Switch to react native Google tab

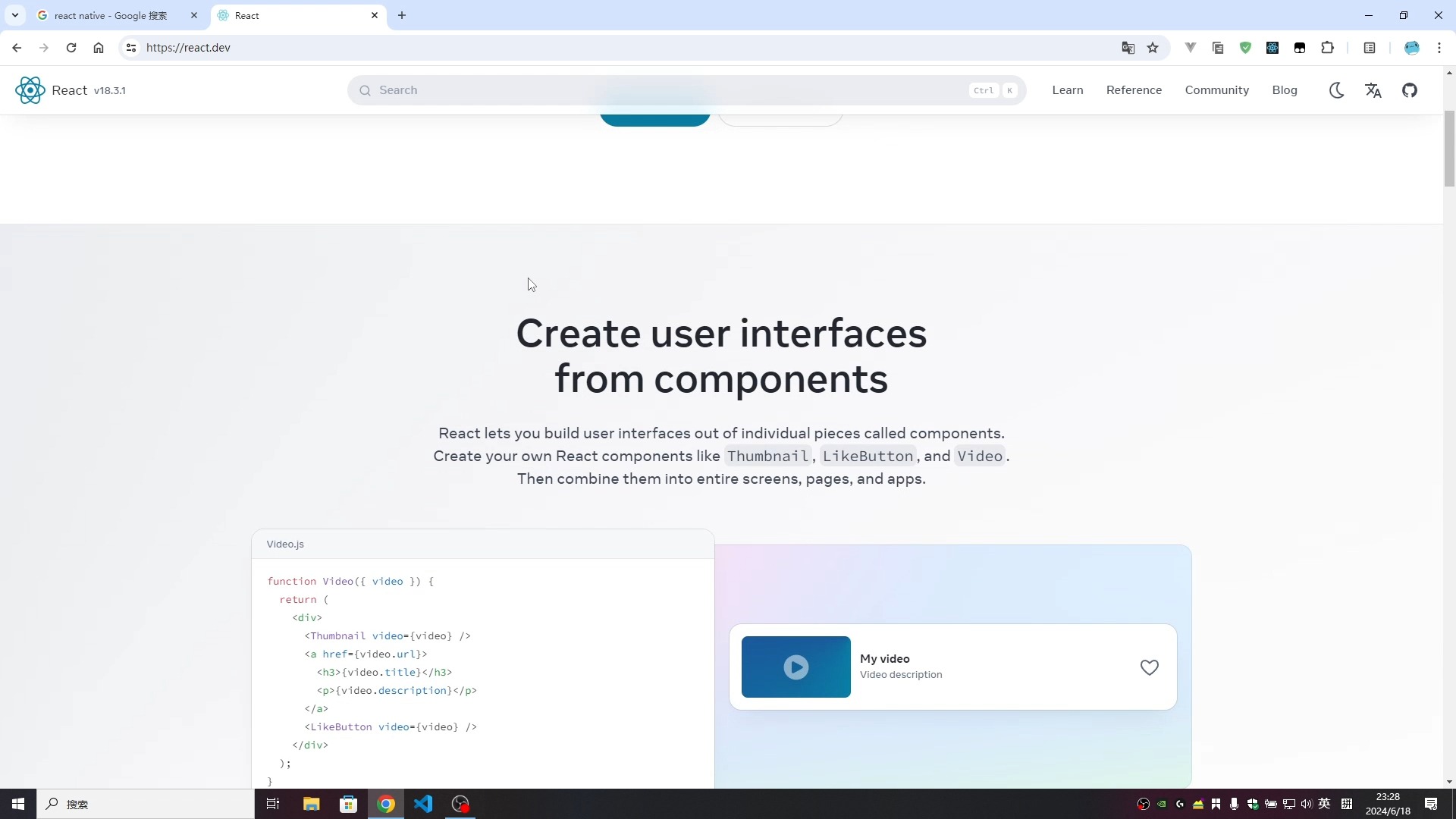(111, 16)
